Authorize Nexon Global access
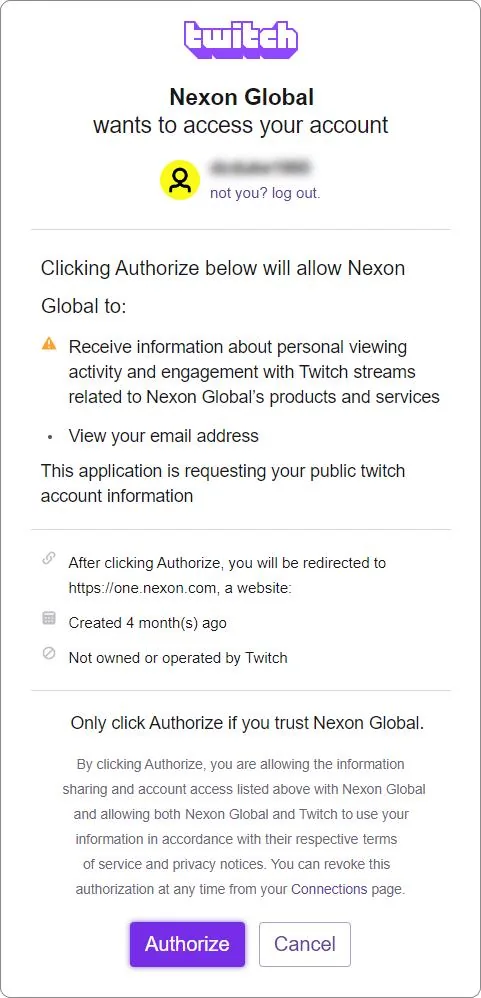The image size is (481, 998). click(187, 944)
